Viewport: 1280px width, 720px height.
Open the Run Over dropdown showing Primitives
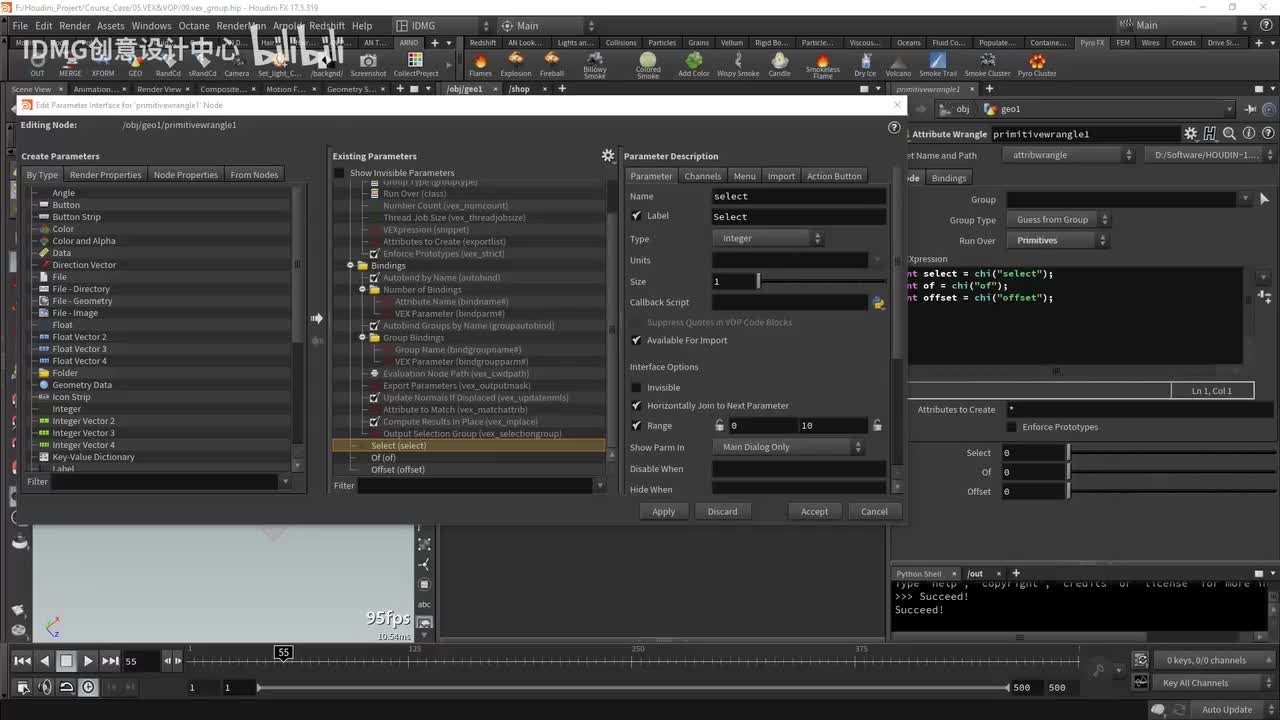pyautogui.click(x=1058, y=240)
